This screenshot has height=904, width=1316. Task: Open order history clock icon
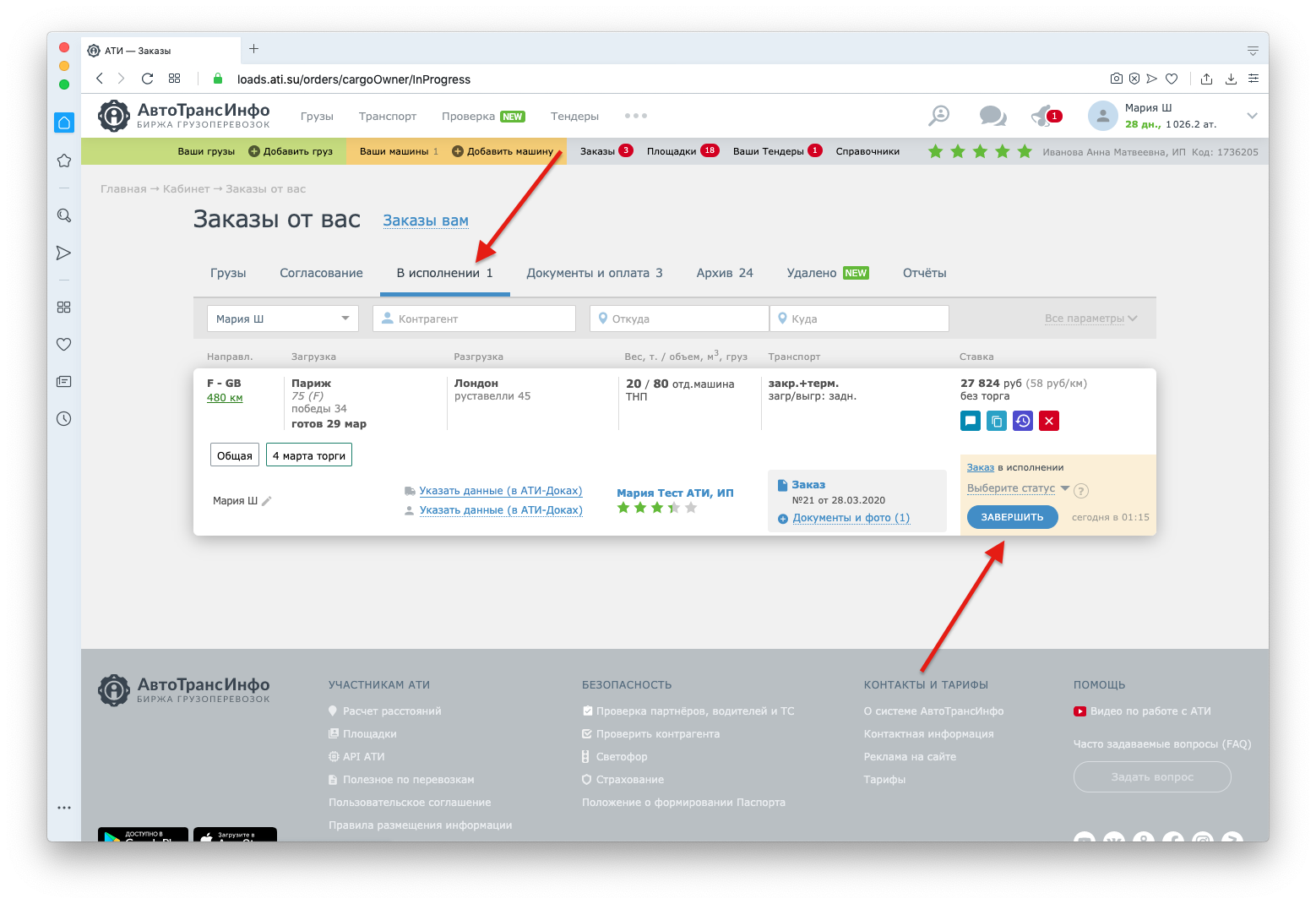pos(1023,421)
